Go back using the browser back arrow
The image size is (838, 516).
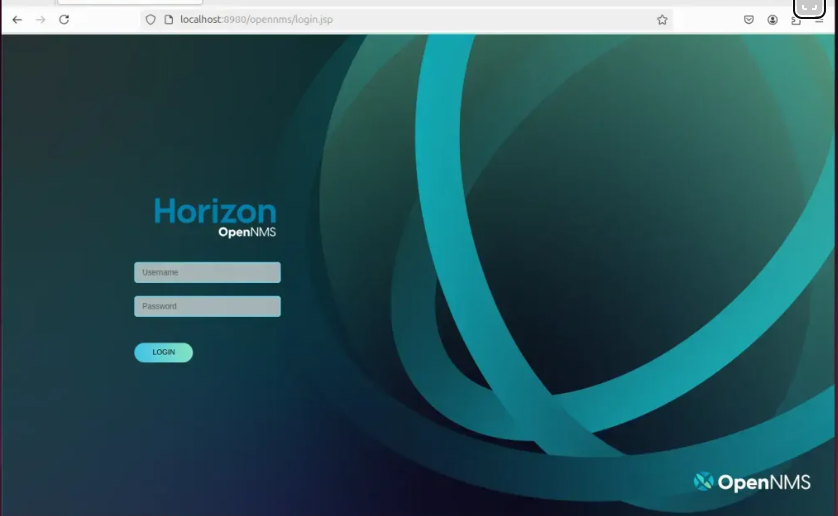[17, 19]
